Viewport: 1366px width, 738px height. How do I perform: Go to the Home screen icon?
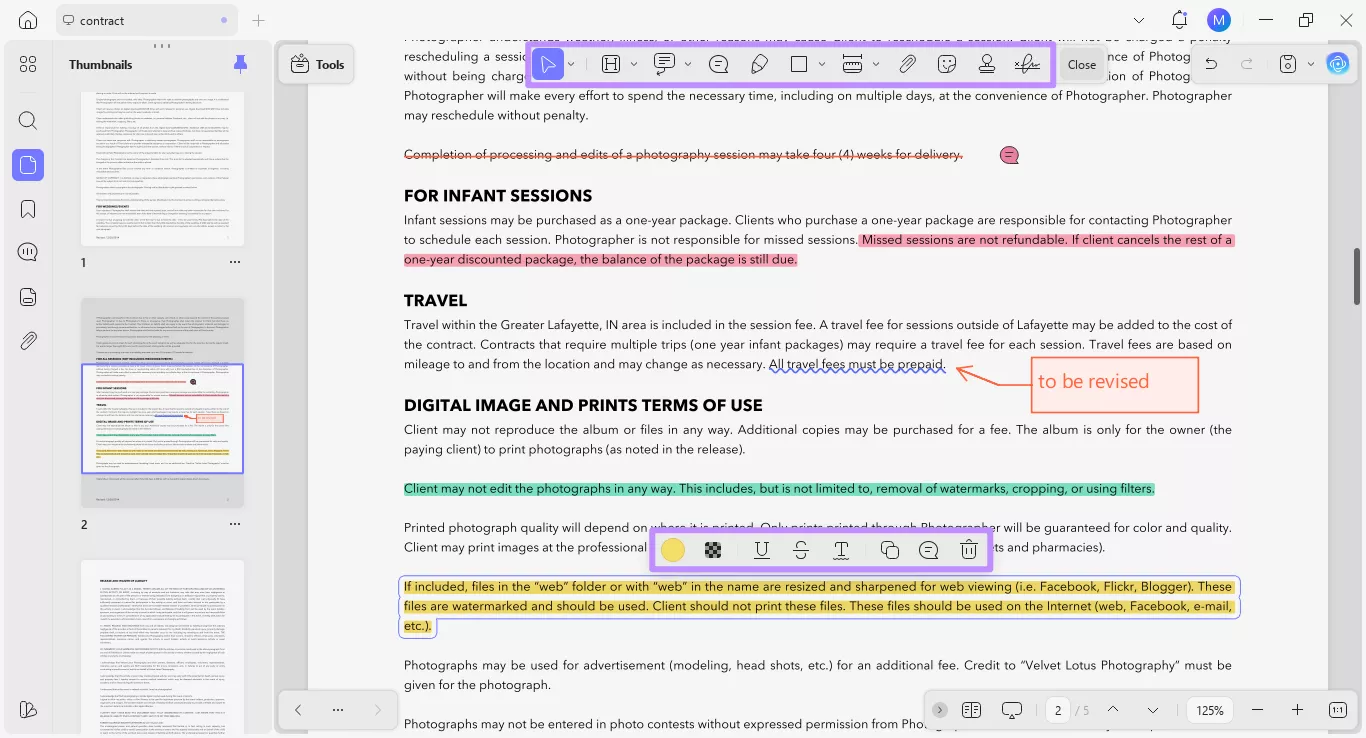(28, 20)
